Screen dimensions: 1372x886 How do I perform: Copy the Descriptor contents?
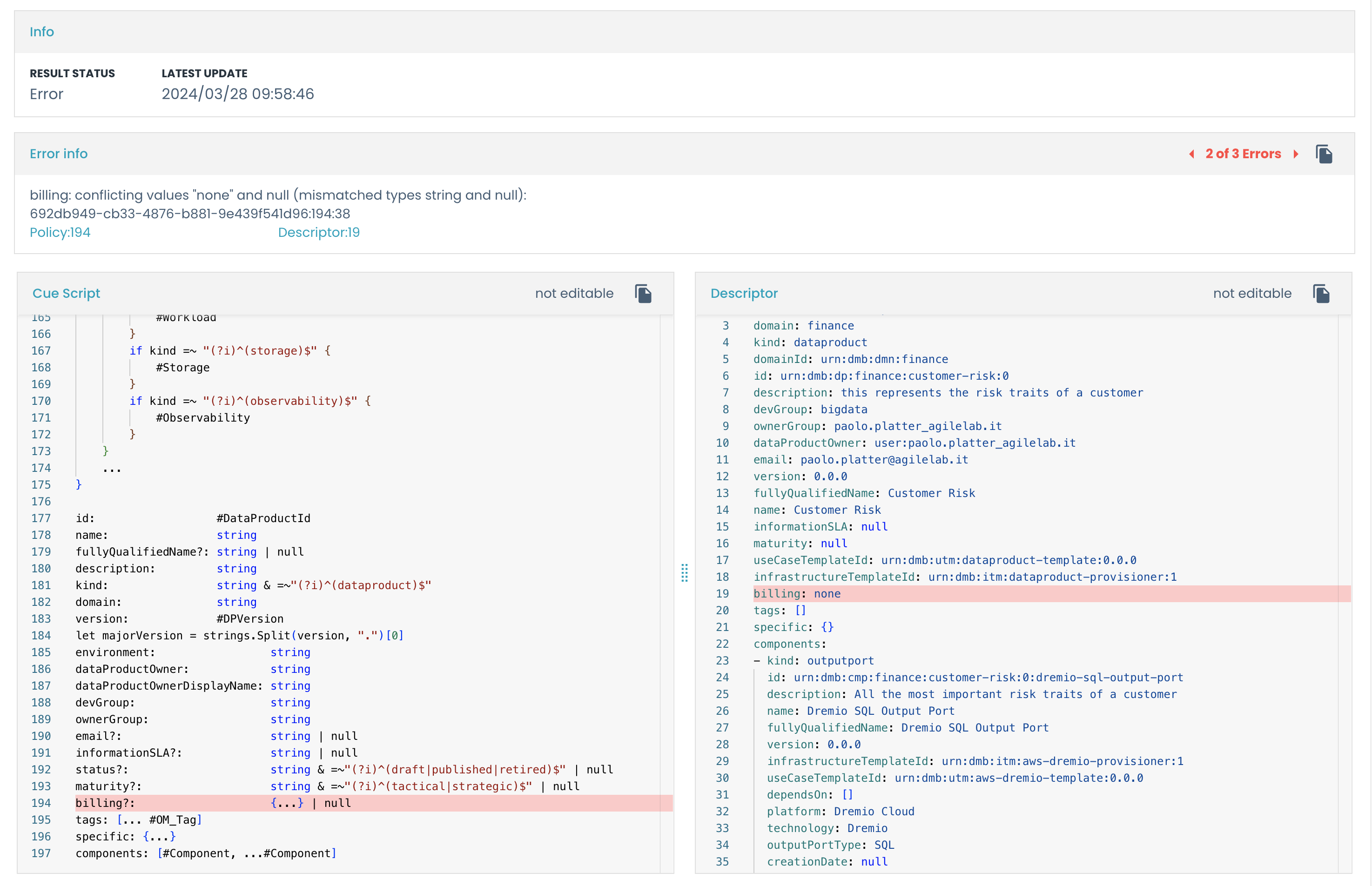1321,294
